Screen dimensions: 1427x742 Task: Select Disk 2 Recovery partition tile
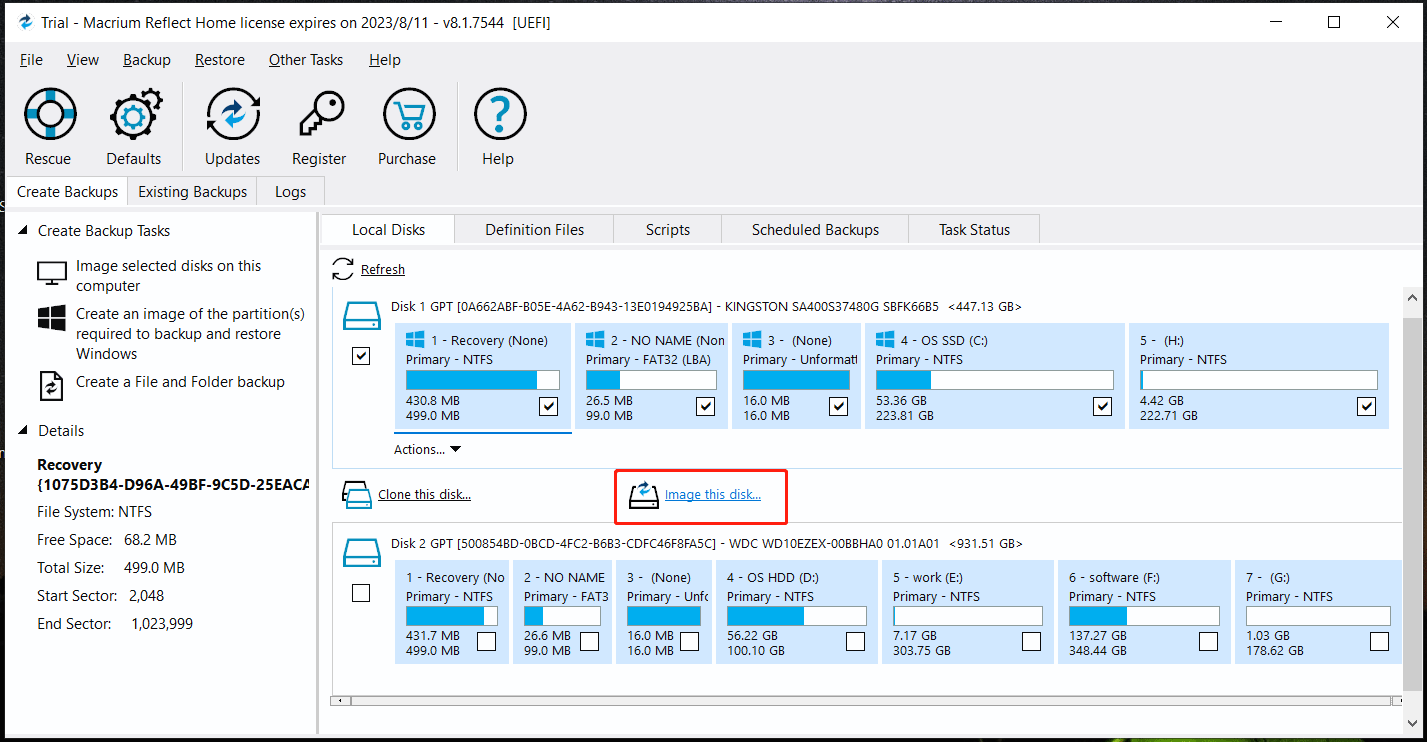(x=452, y=612)
